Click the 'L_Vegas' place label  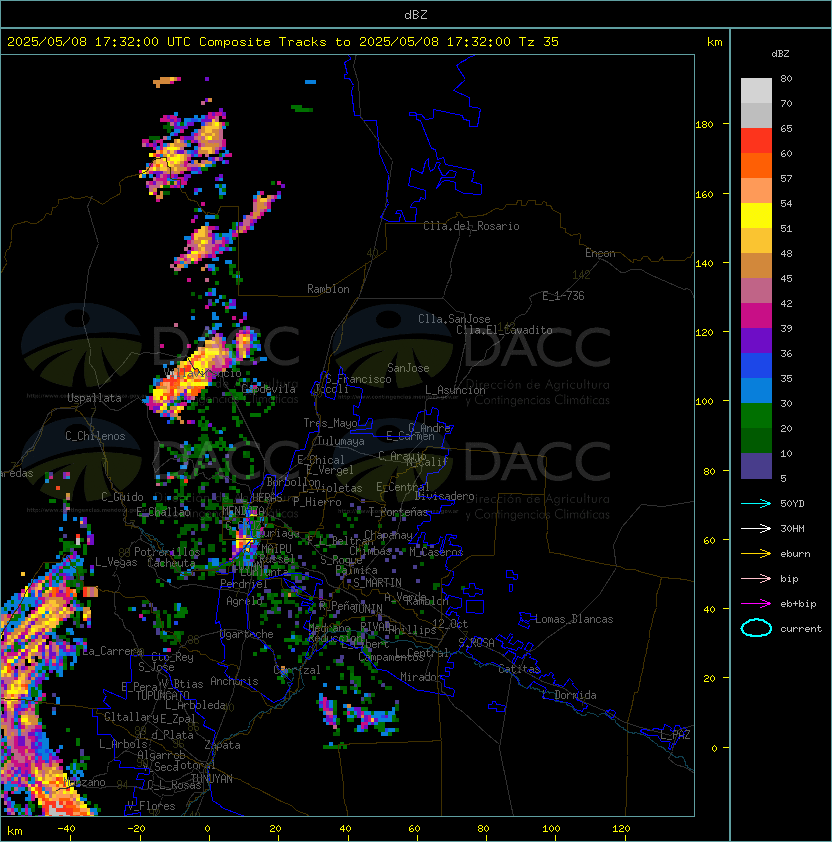click(x=116, y=562)
